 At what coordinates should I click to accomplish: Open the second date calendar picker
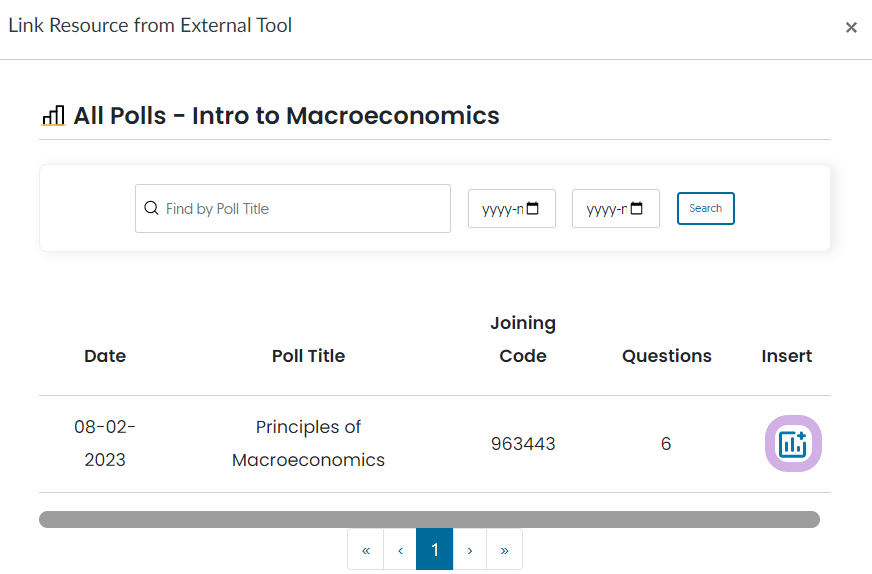637,208
